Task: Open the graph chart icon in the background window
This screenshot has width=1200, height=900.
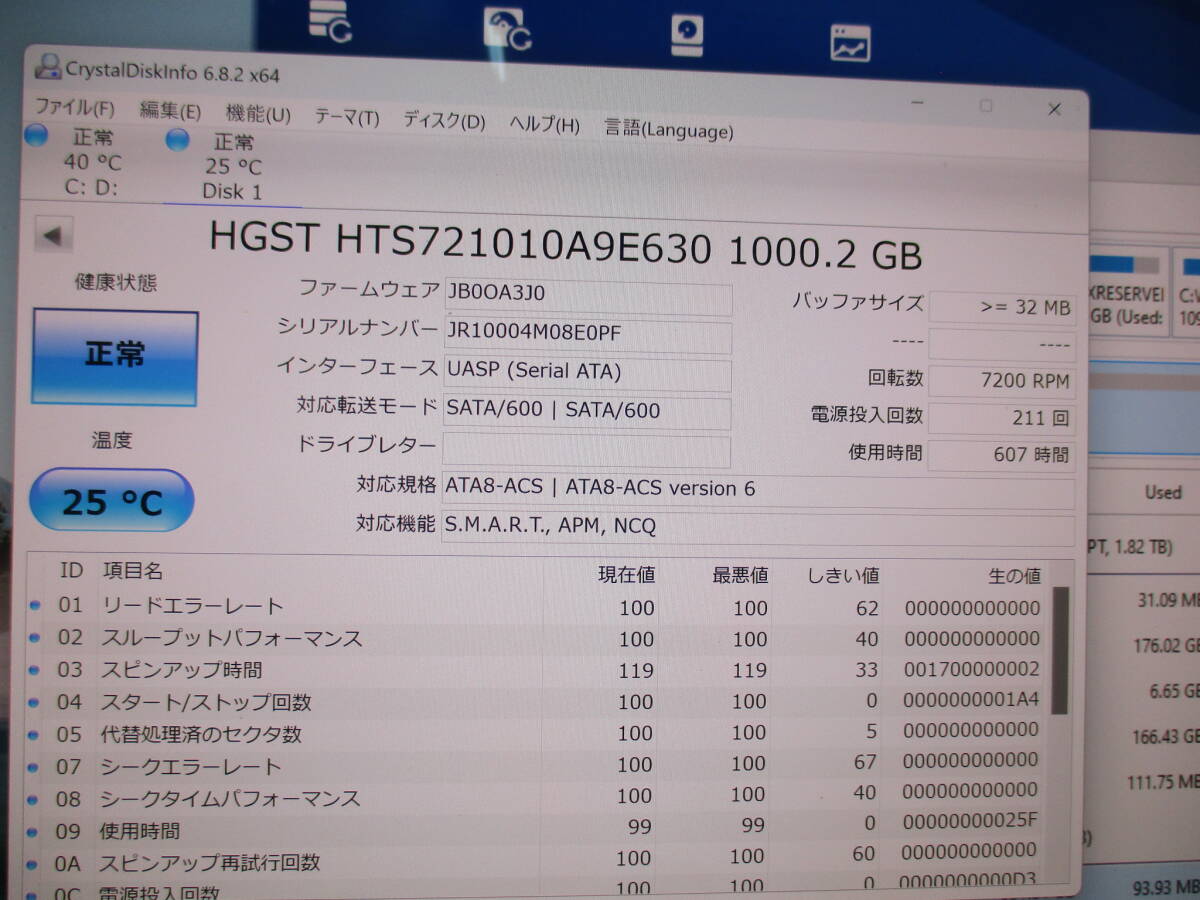Action: pos(850,43)
